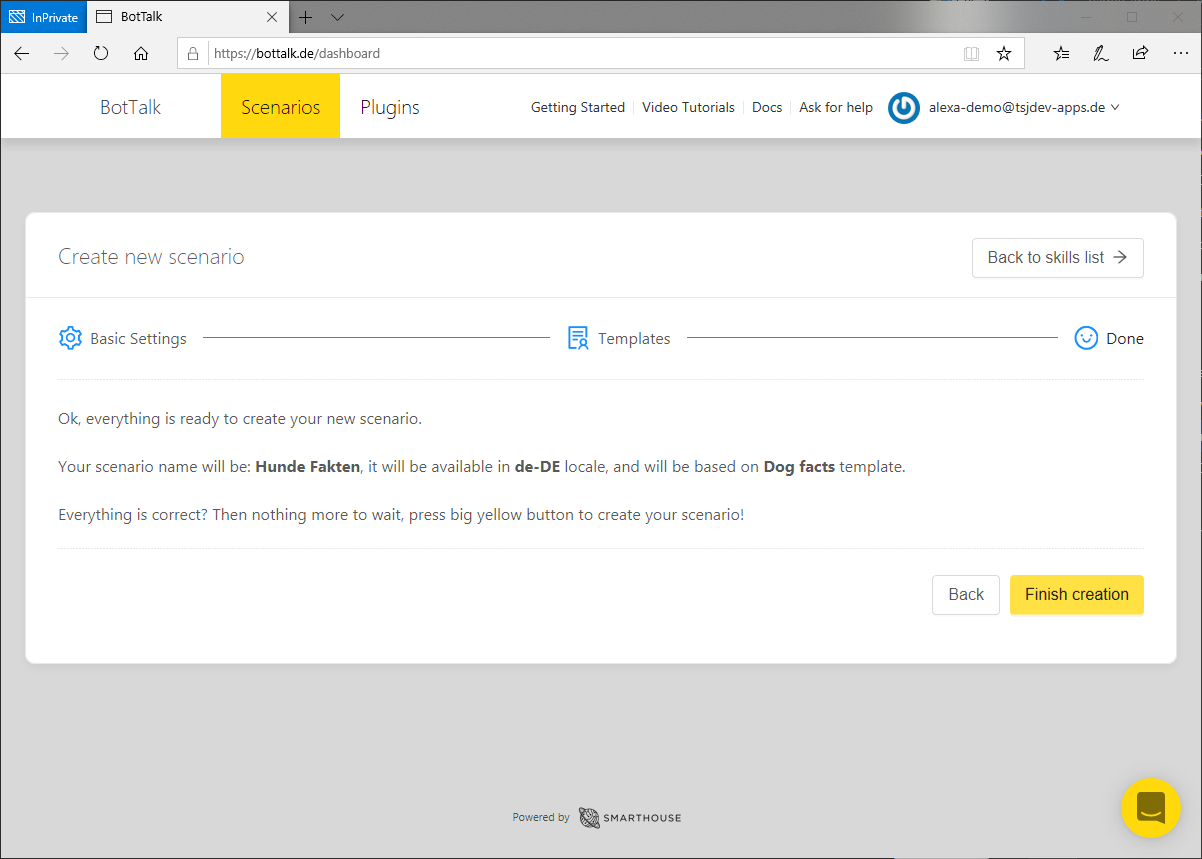Image resolution: width=1202 pixels, height=859 pixels.
Task: Open the Favorites hub icon
Action: (1062, 54)
